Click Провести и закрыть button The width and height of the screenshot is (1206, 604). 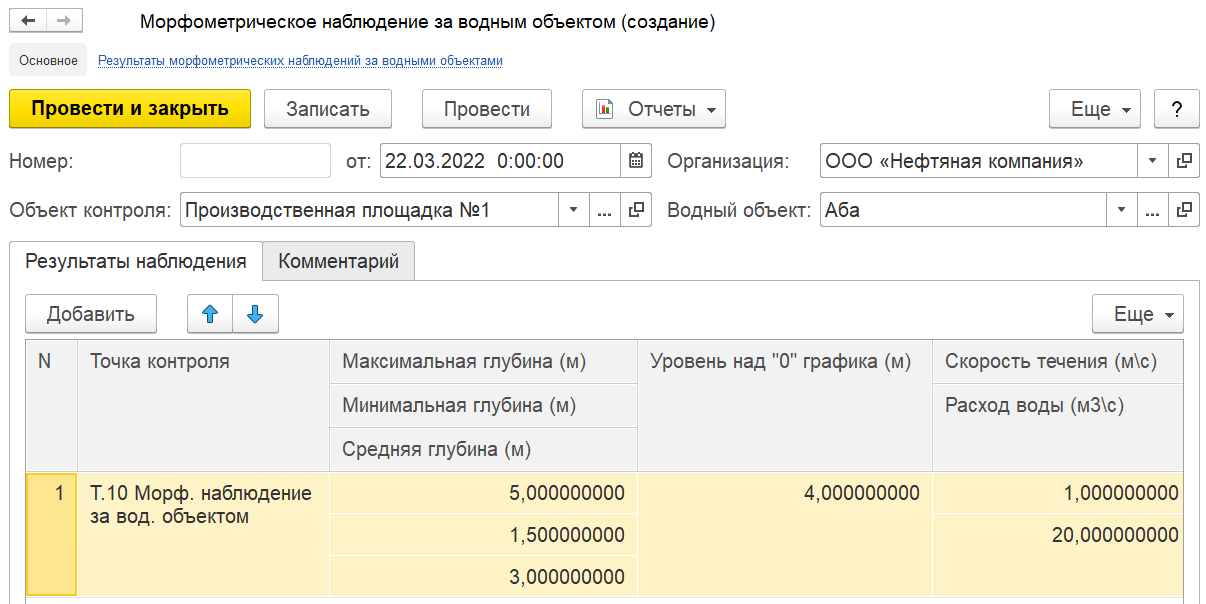130,109
